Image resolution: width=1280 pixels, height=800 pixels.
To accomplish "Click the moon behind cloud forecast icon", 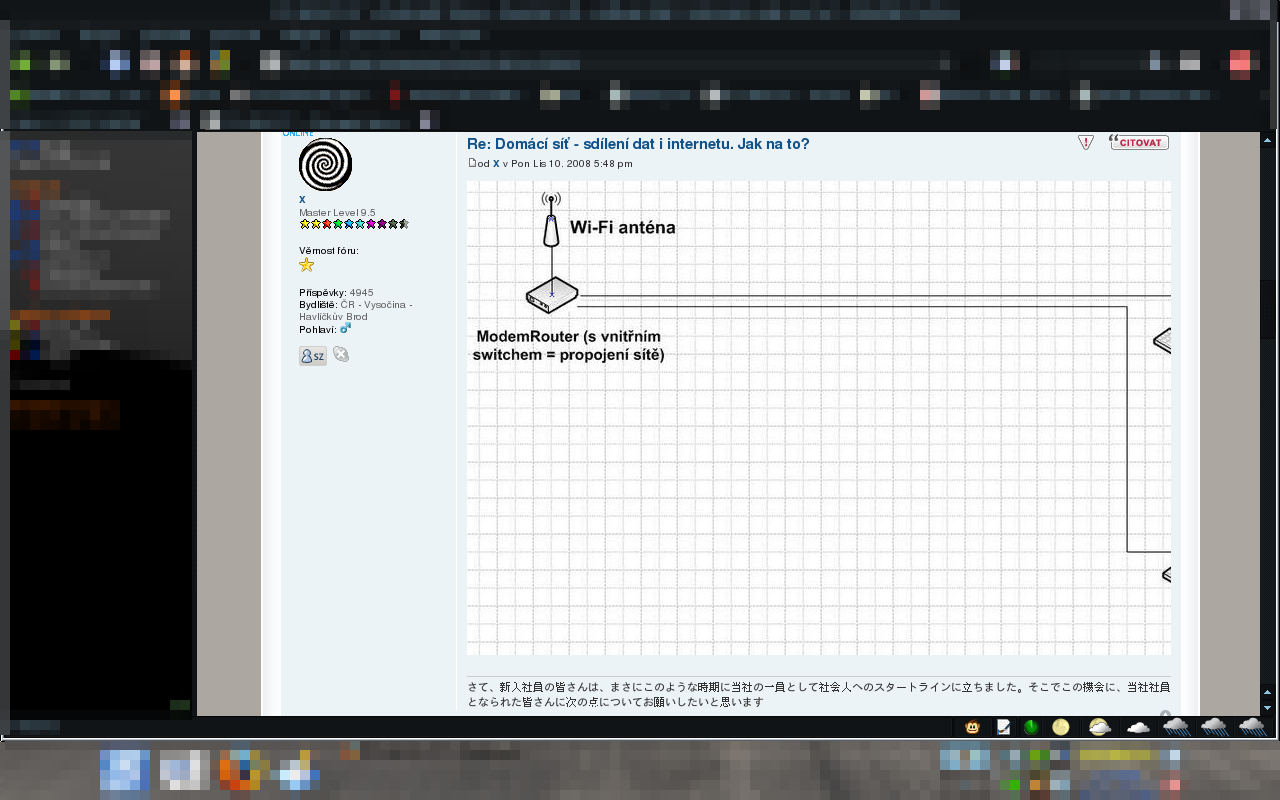I will tap(1099, 727).
